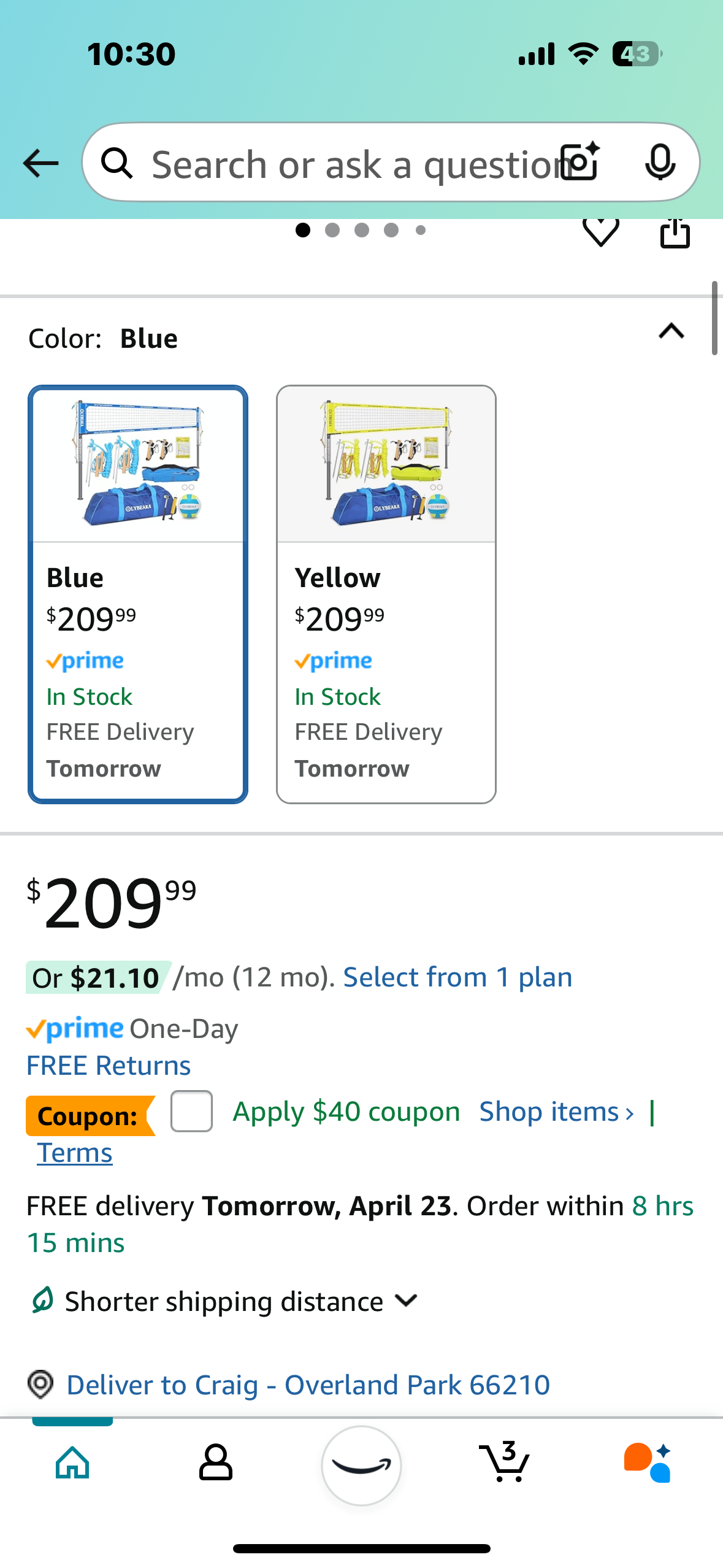Collapse the Color options section

click(x=671, y=331)
